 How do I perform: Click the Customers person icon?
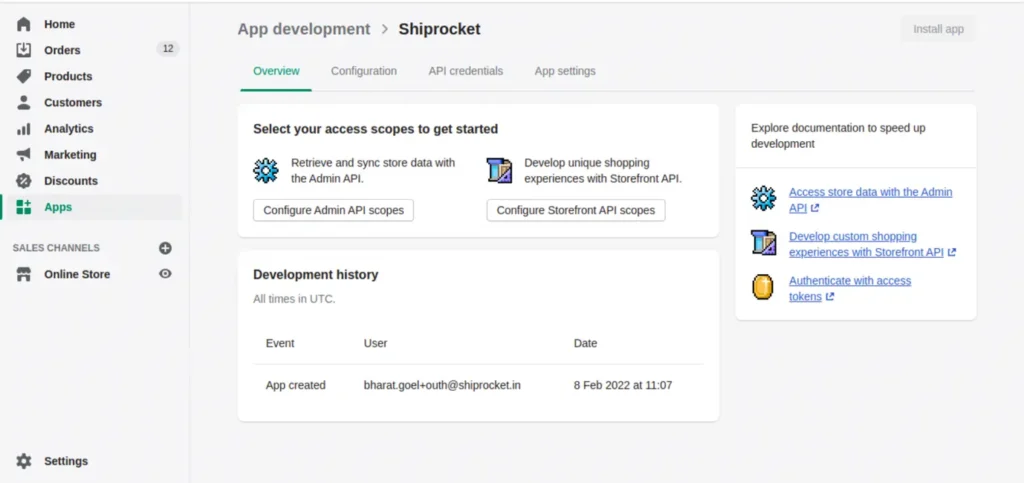(x=24, y=102)
